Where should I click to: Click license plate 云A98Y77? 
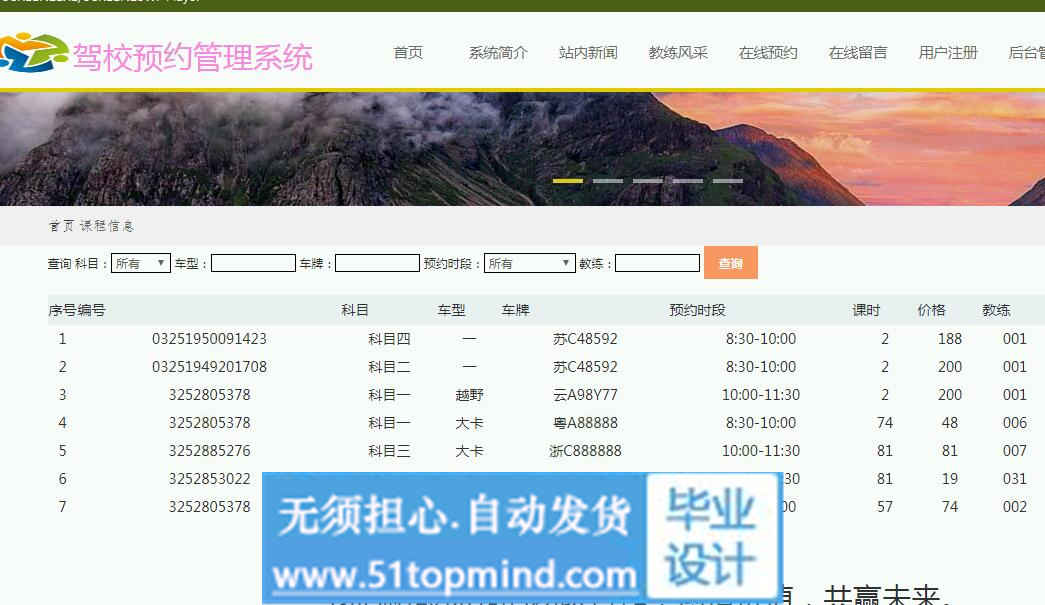coord(585,394)
